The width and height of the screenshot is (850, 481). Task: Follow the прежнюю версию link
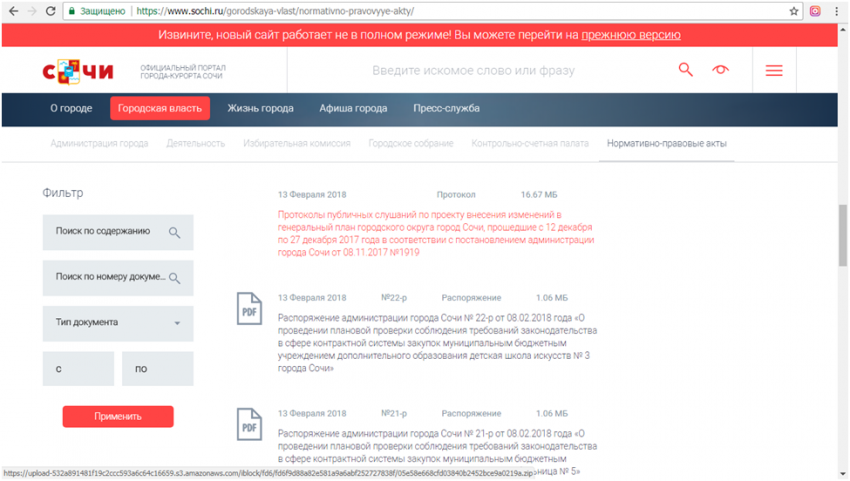point(632,35)
